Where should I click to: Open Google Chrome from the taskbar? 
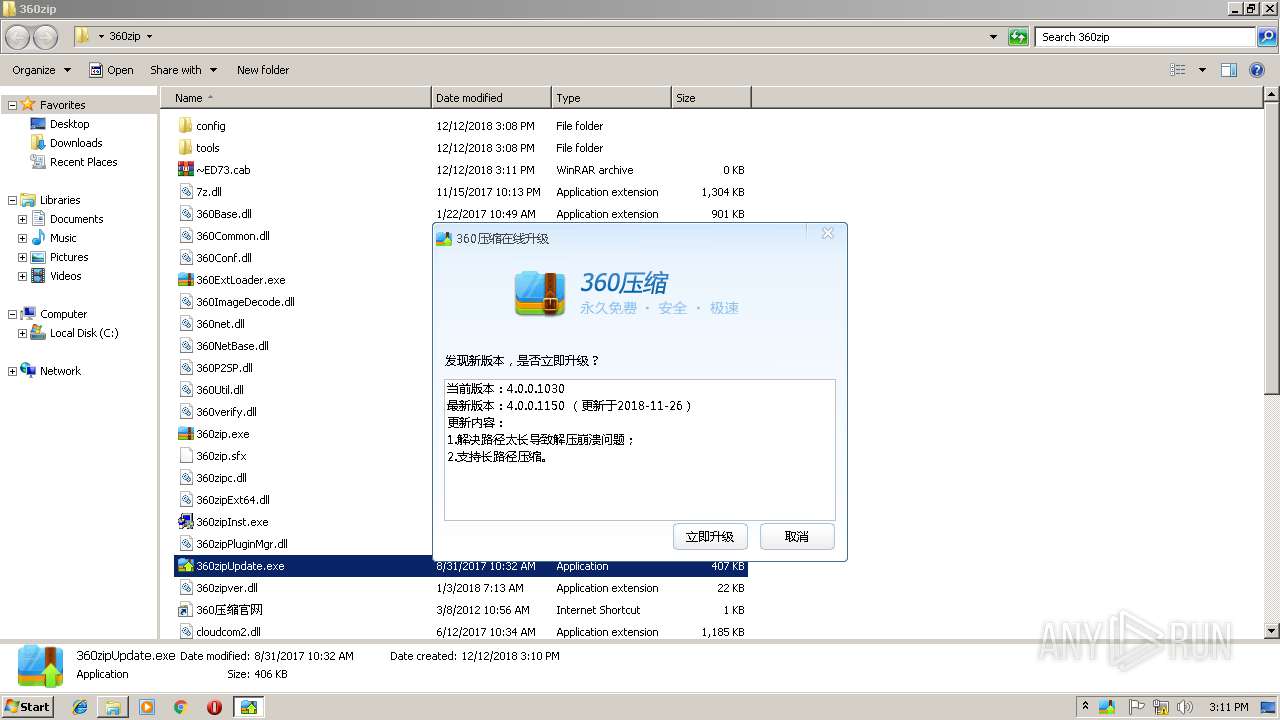180,707
